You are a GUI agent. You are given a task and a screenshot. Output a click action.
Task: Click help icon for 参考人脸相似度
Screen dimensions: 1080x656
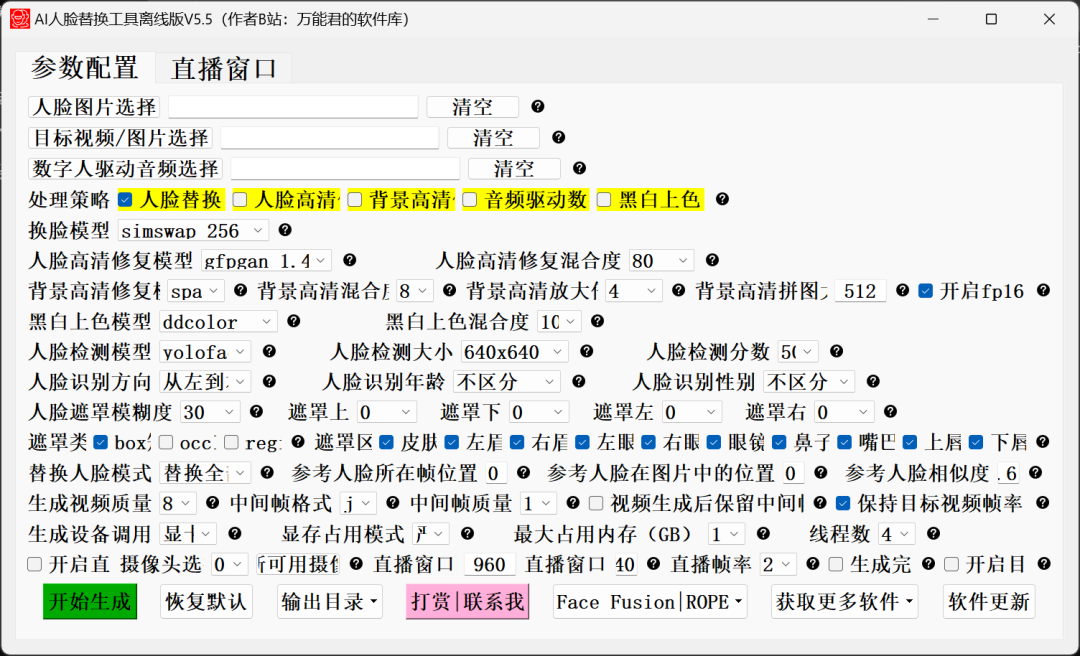[1035, 472]
